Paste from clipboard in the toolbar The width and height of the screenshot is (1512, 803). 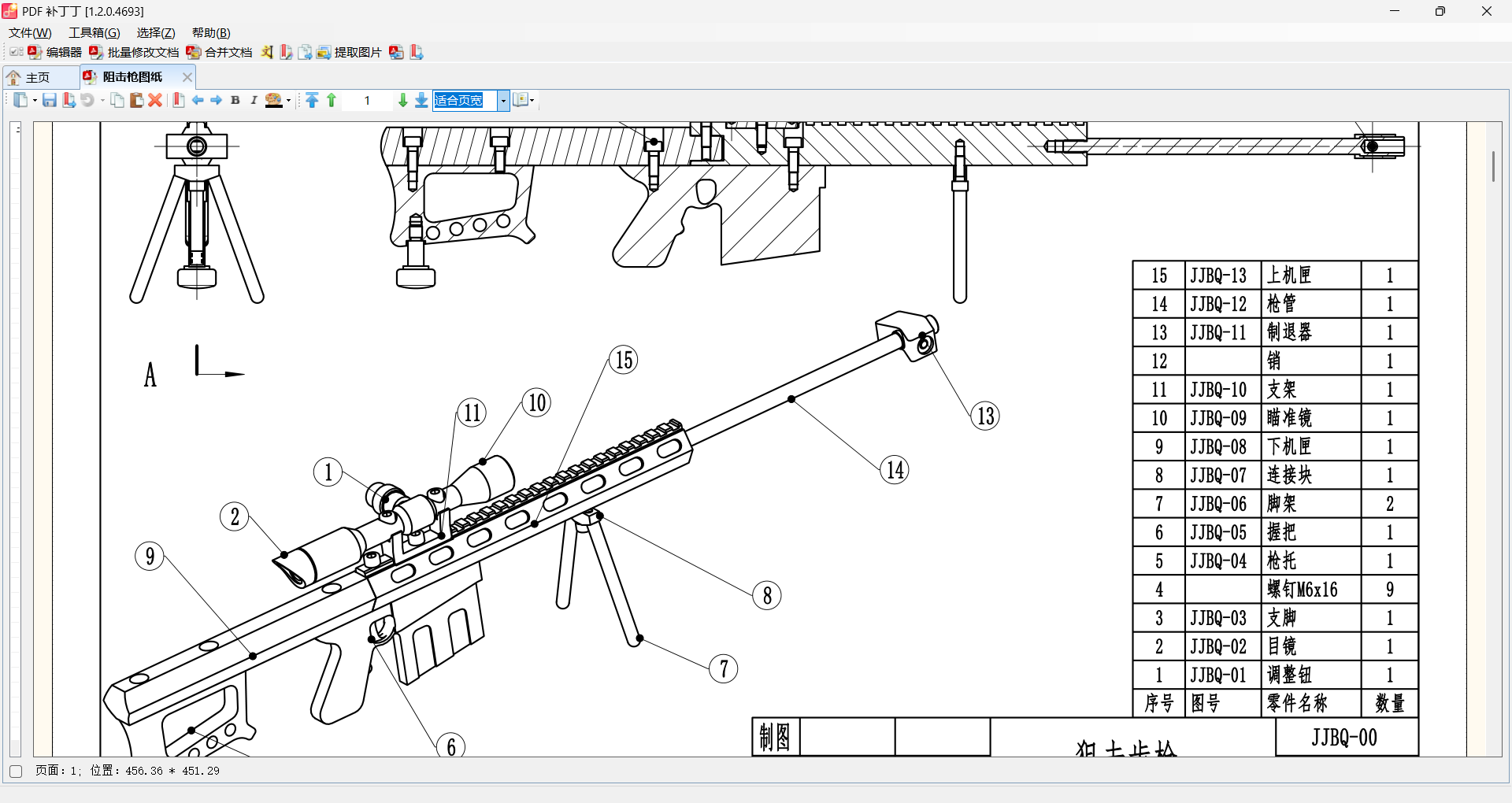tap(135, 100)
